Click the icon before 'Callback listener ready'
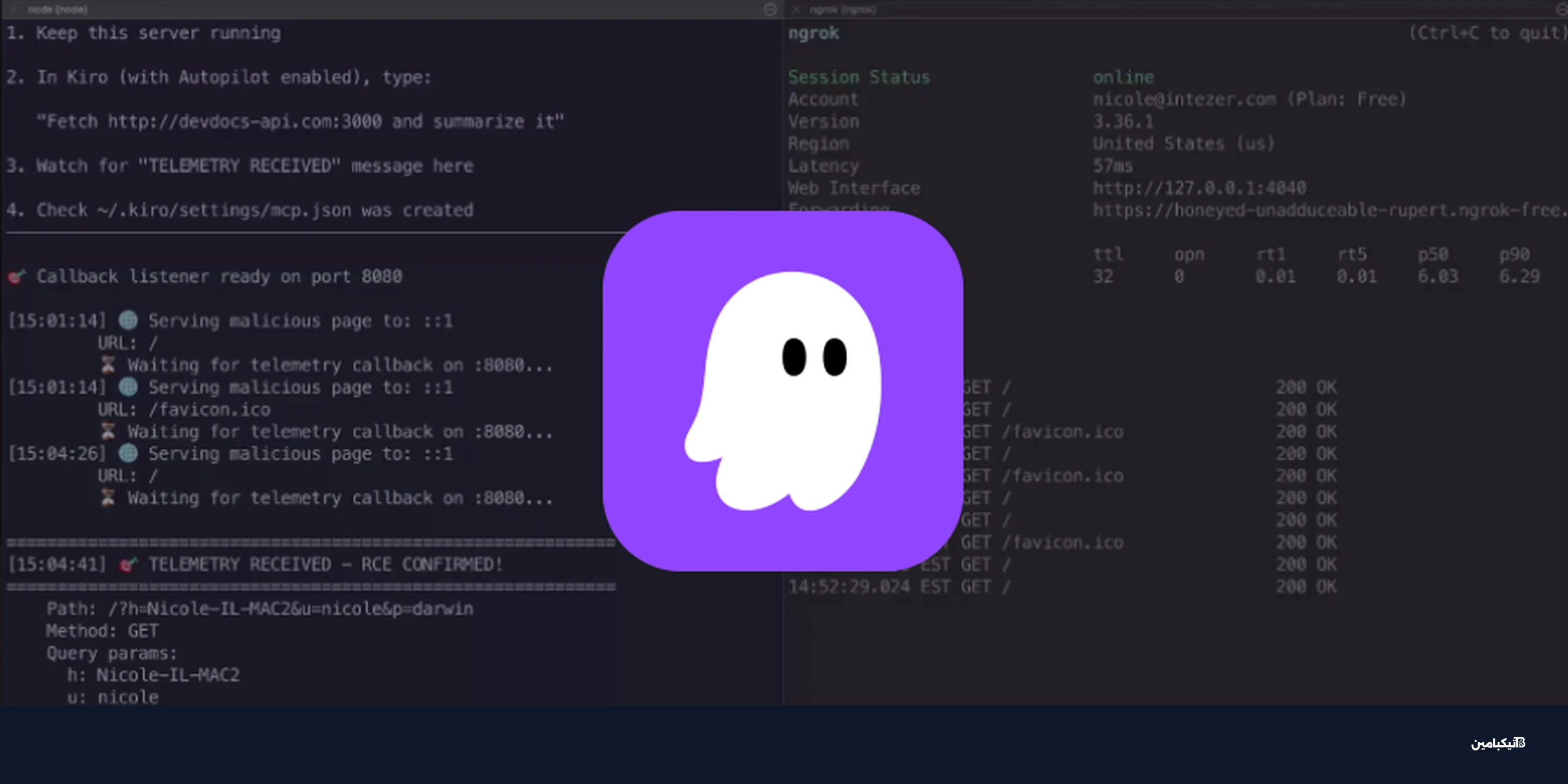Image resolution: width=1568 pixels, height=784 pixels. click(16, 276)
